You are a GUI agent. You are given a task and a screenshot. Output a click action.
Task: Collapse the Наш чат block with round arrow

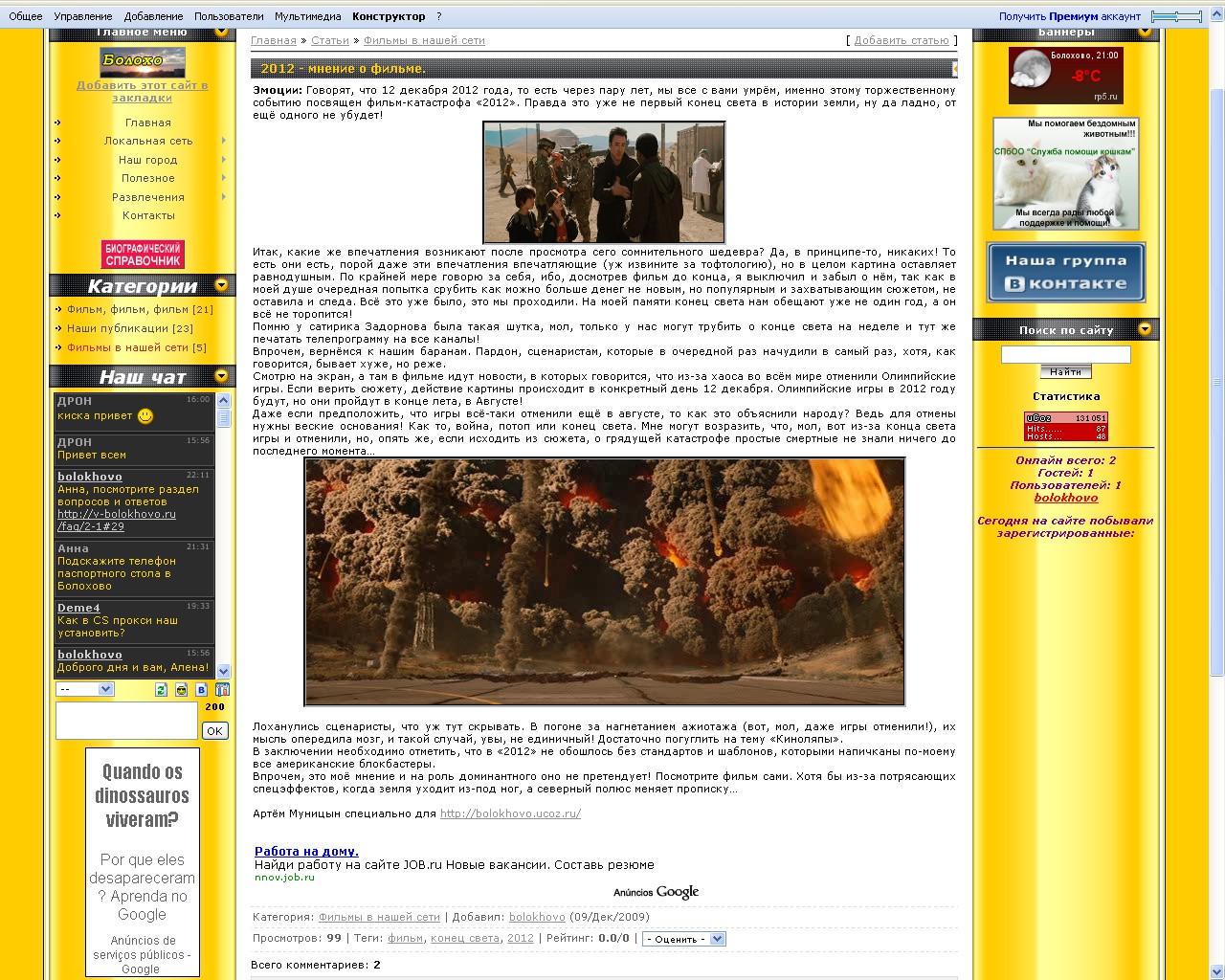click(x=221, y=376)
